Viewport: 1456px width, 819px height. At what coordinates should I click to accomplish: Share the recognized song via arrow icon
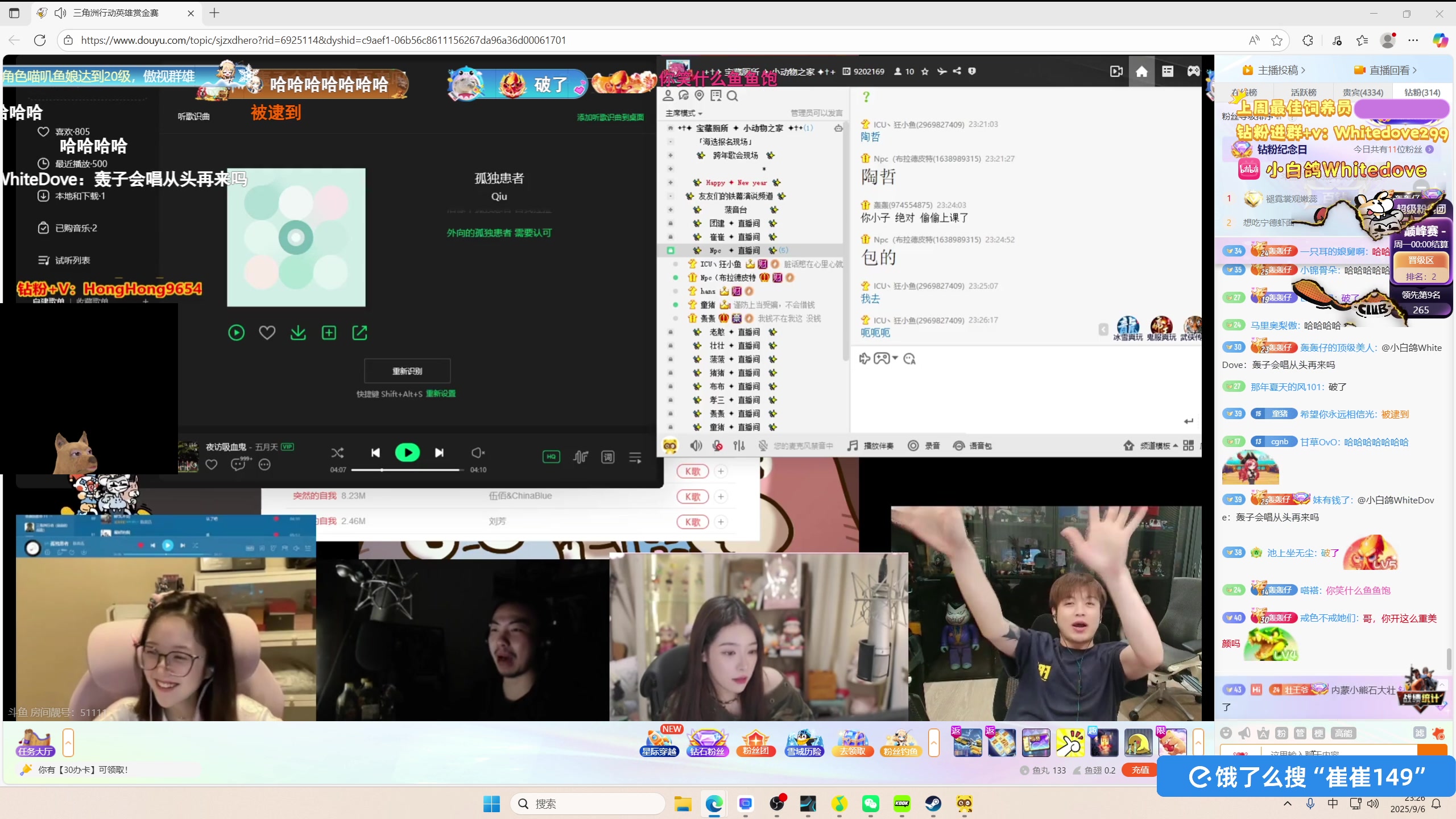tap(360, 333)
